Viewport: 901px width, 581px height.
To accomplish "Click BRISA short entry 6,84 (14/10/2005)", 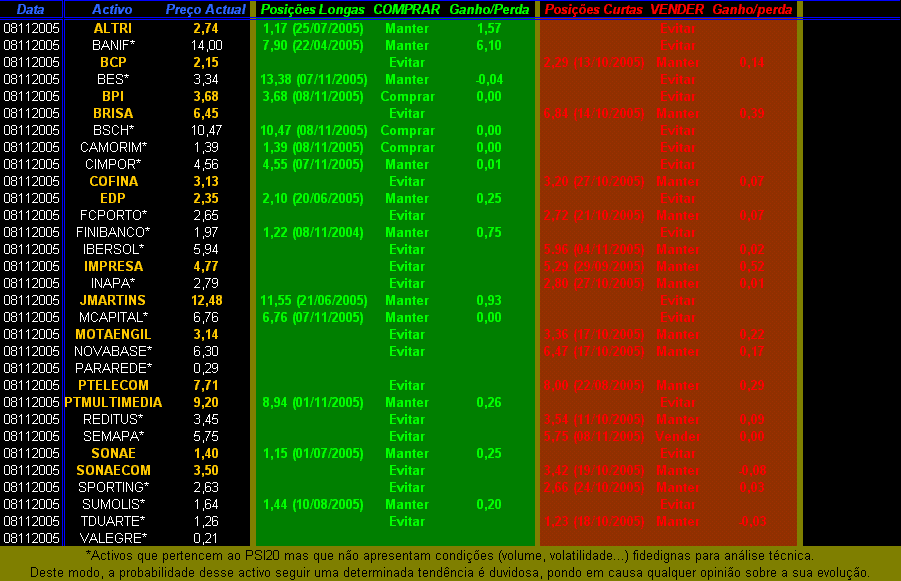I will coord(594,113).
